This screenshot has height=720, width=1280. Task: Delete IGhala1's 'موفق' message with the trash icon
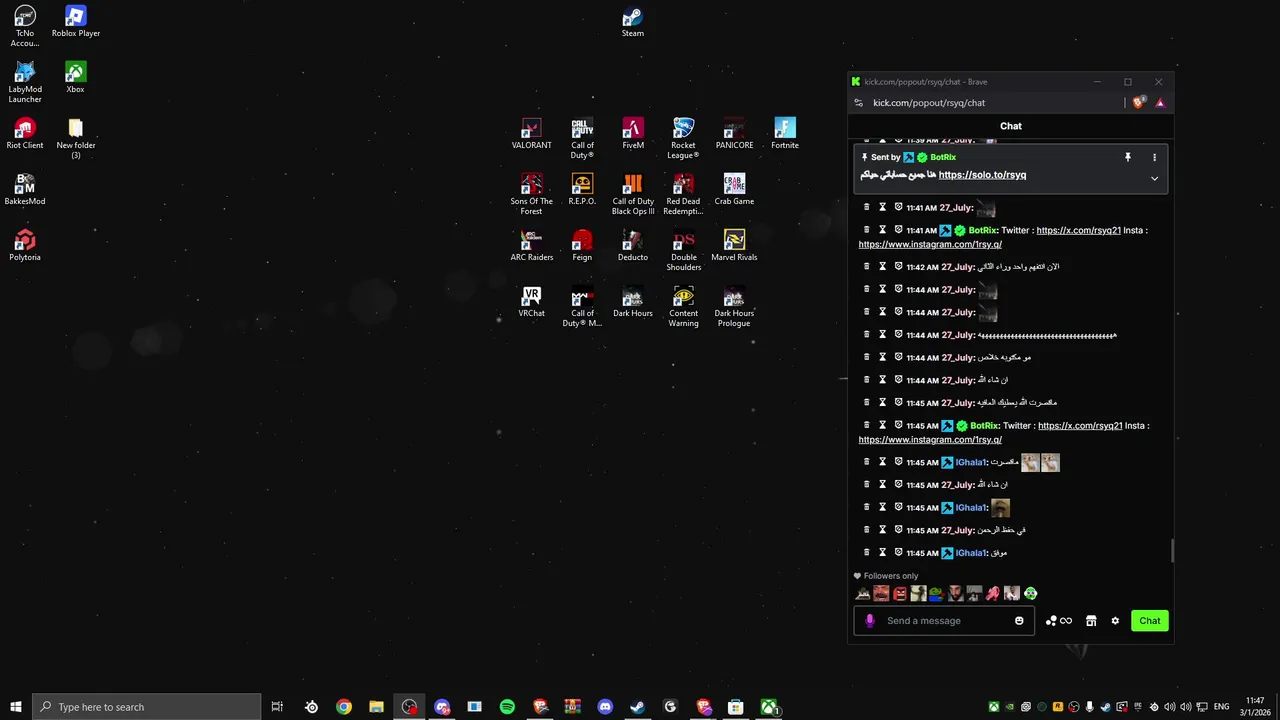coord(866,552)
